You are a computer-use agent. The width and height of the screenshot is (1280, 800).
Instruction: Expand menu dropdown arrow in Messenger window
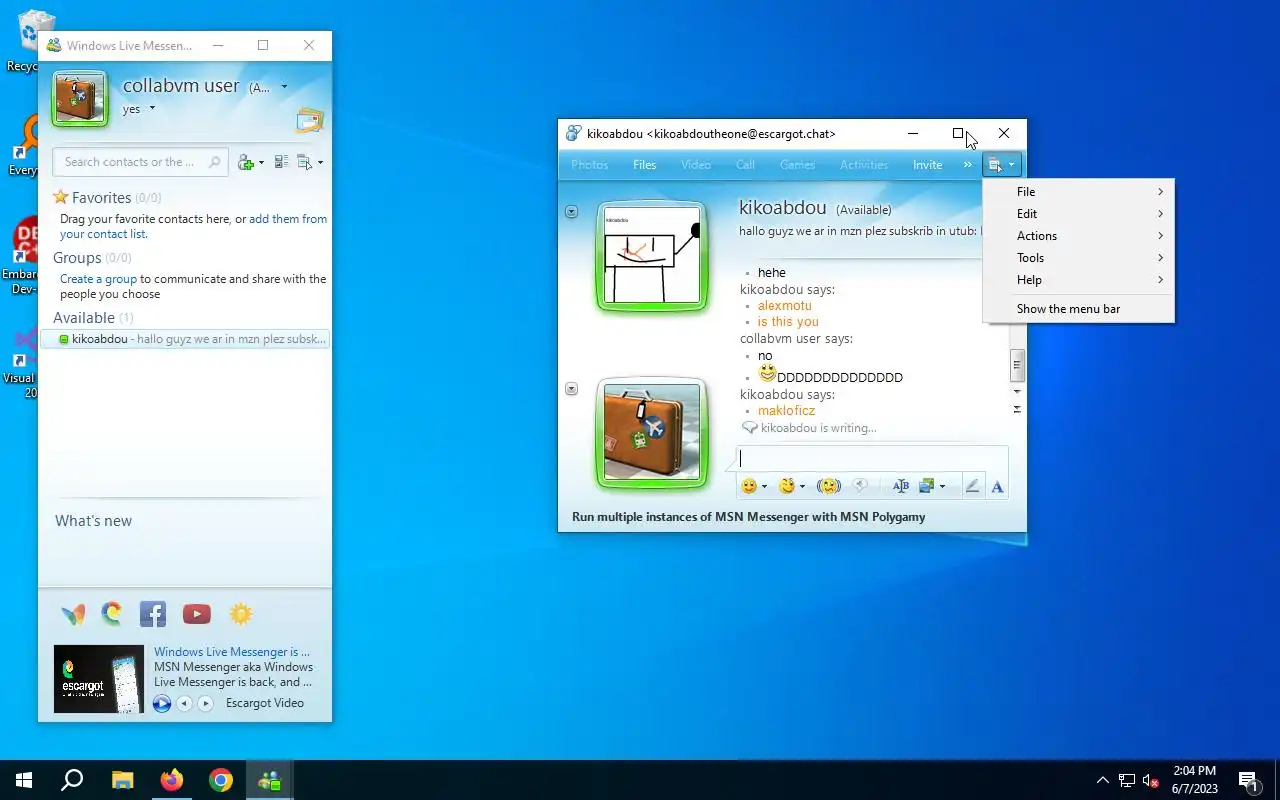(x=320, y=163)
